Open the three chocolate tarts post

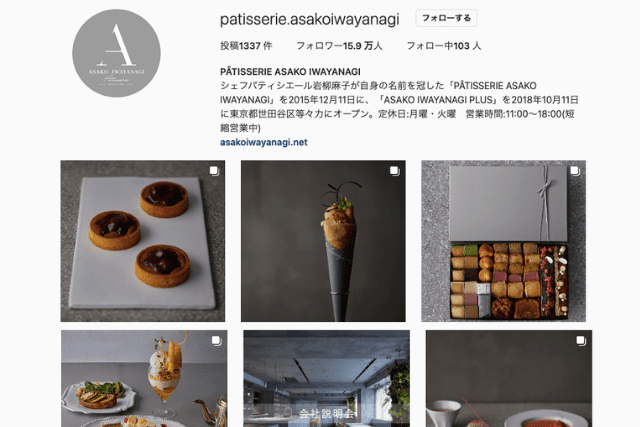pos(143,241)
